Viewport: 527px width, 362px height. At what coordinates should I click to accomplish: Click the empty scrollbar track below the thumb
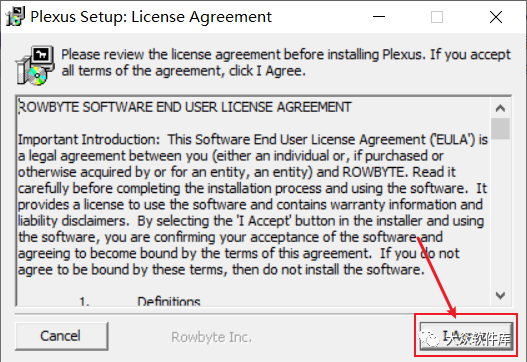click(500, 212)
